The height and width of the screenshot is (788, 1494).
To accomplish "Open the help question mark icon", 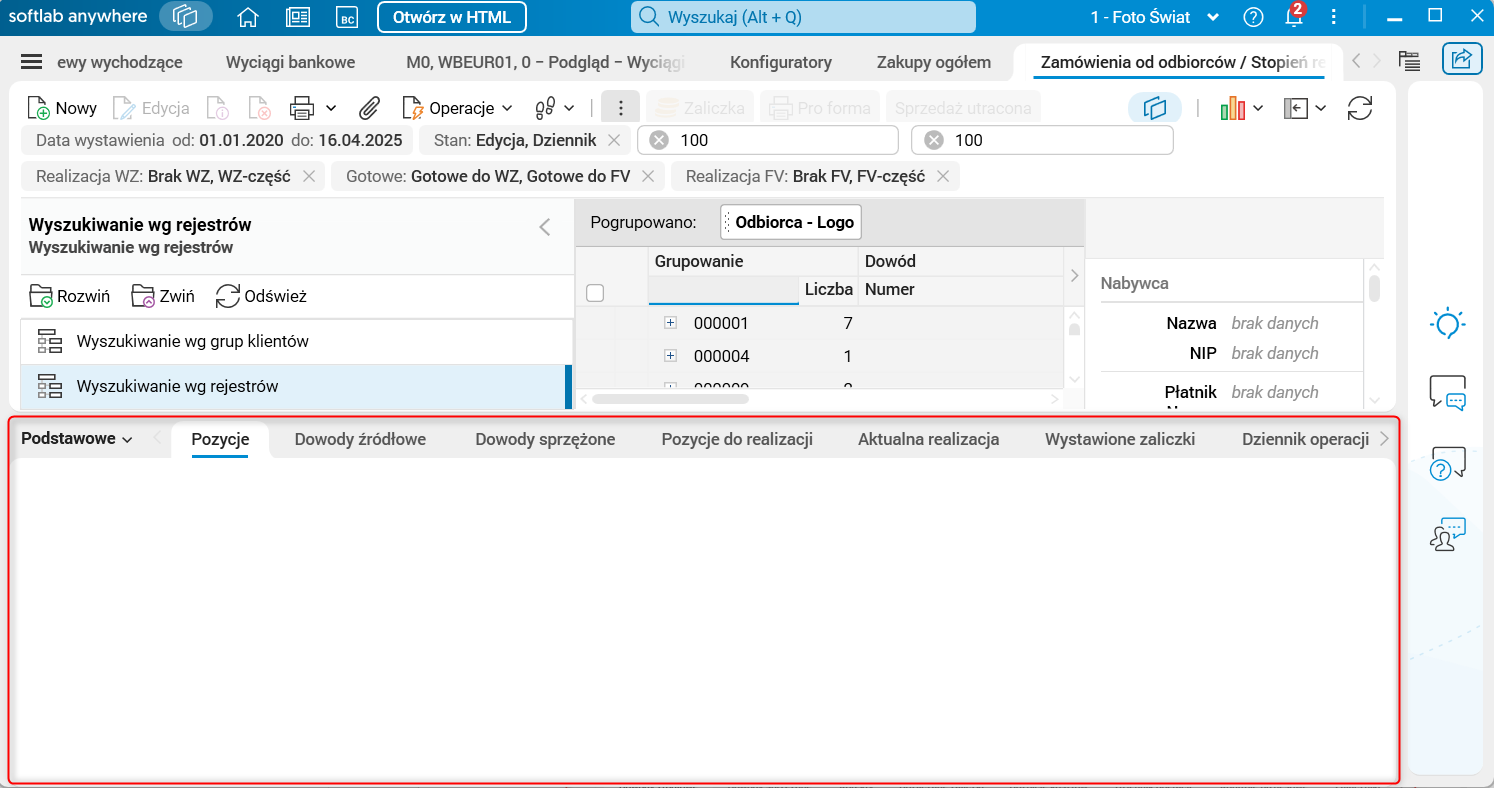I will coord(1253,17).
